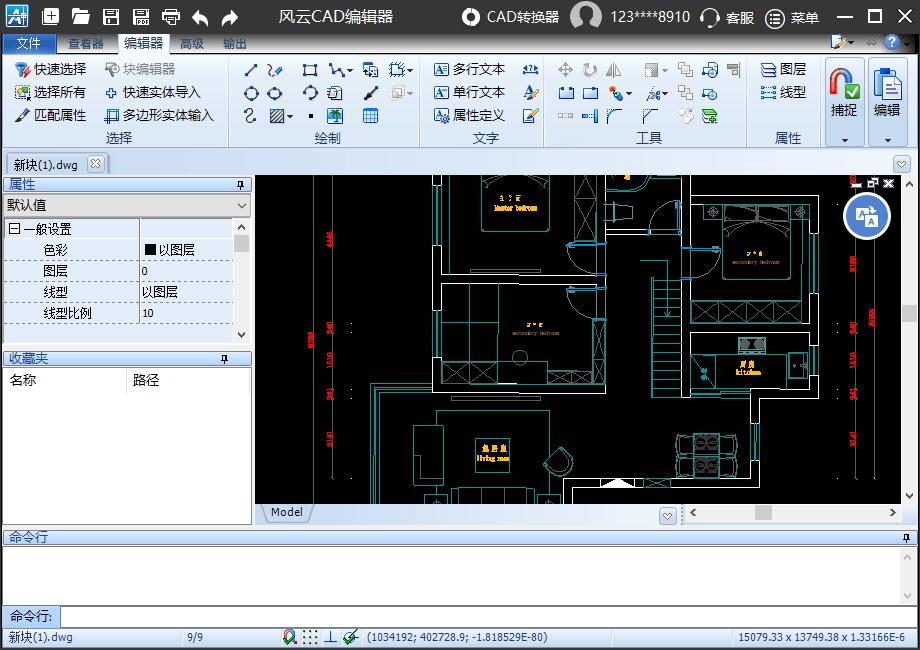This screenshot has height=650, width=920.
Task: Open the 文件 menu
Action: [x=28, y=43]
